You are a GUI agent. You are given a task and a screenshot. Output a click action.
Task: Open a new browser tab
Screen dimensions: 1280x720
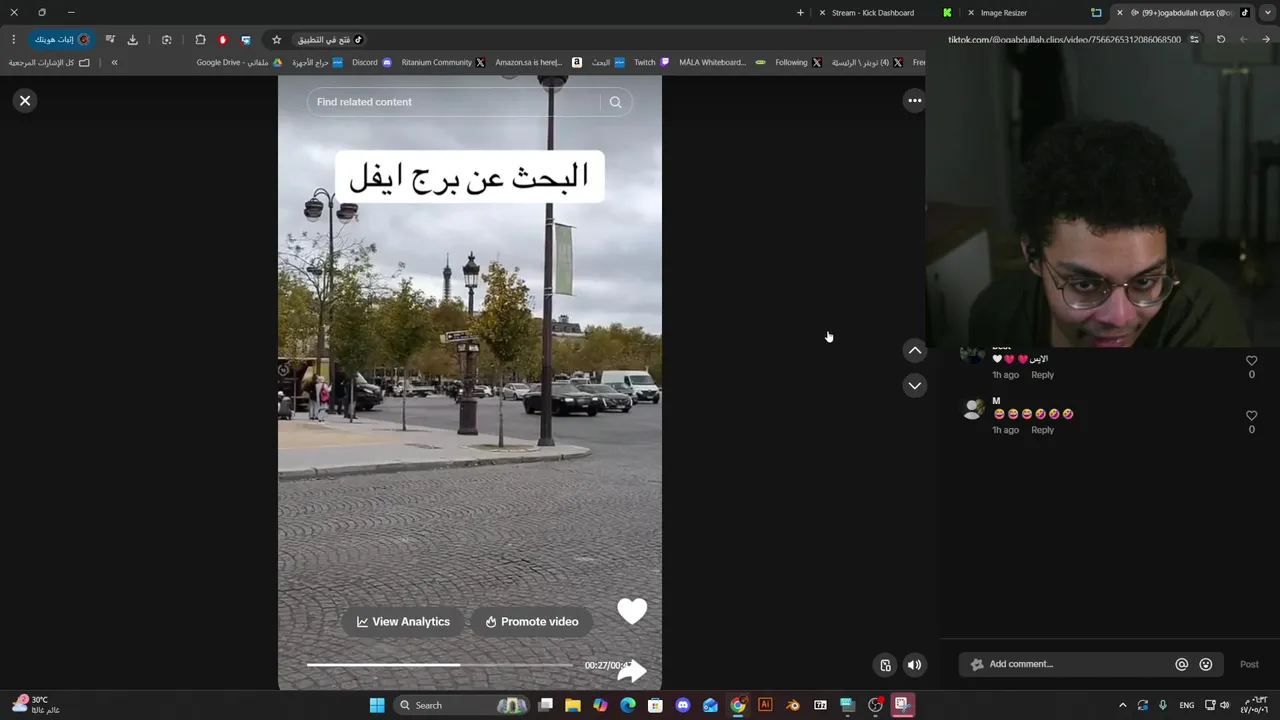click(x=800, y=13)
